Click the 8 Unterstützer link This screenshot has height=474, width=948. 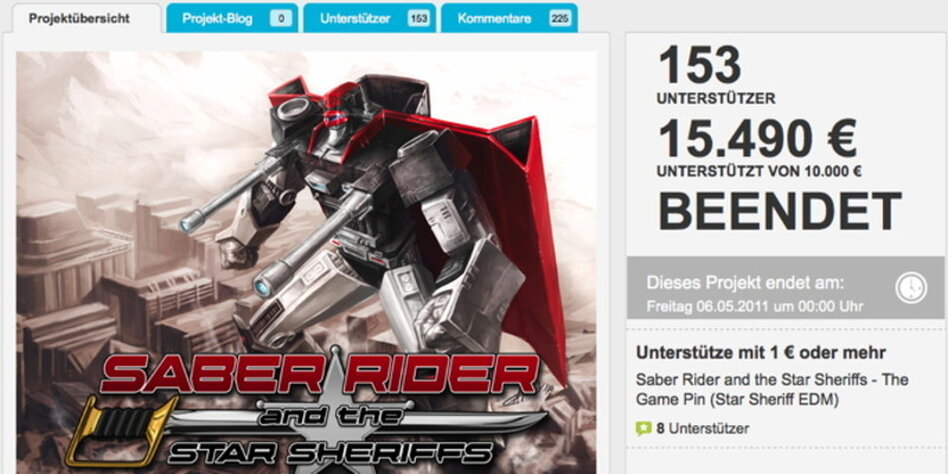coord(703,429)
